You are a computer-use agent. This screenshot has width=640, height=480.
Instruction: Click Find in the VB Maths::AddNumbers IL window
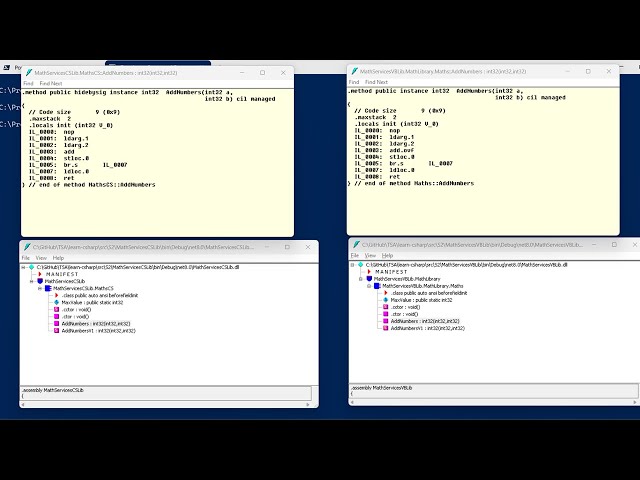click(354, 82)
